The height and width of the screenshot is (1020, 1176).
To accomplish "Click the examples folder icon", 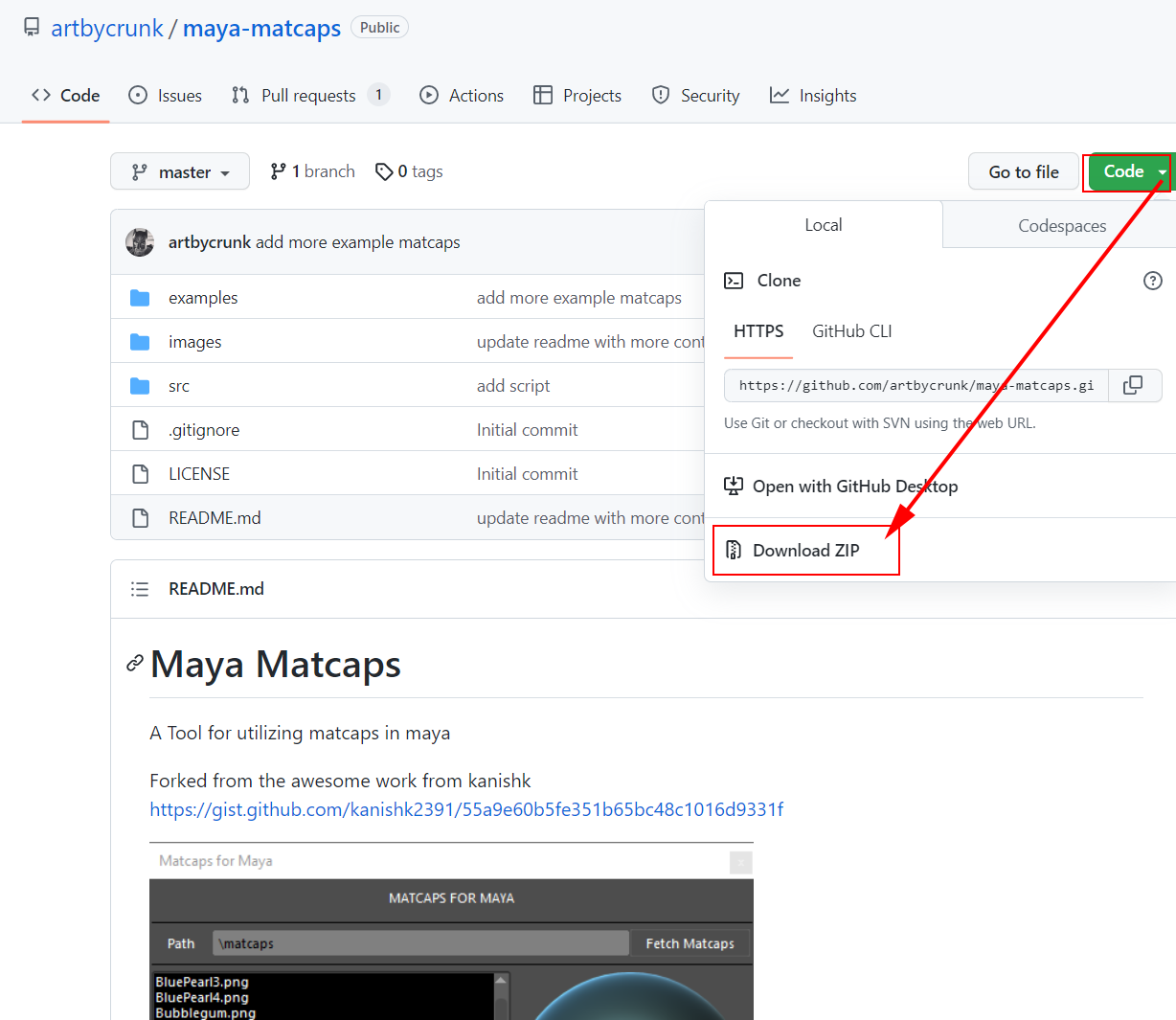I will click(x=140, y=298).
